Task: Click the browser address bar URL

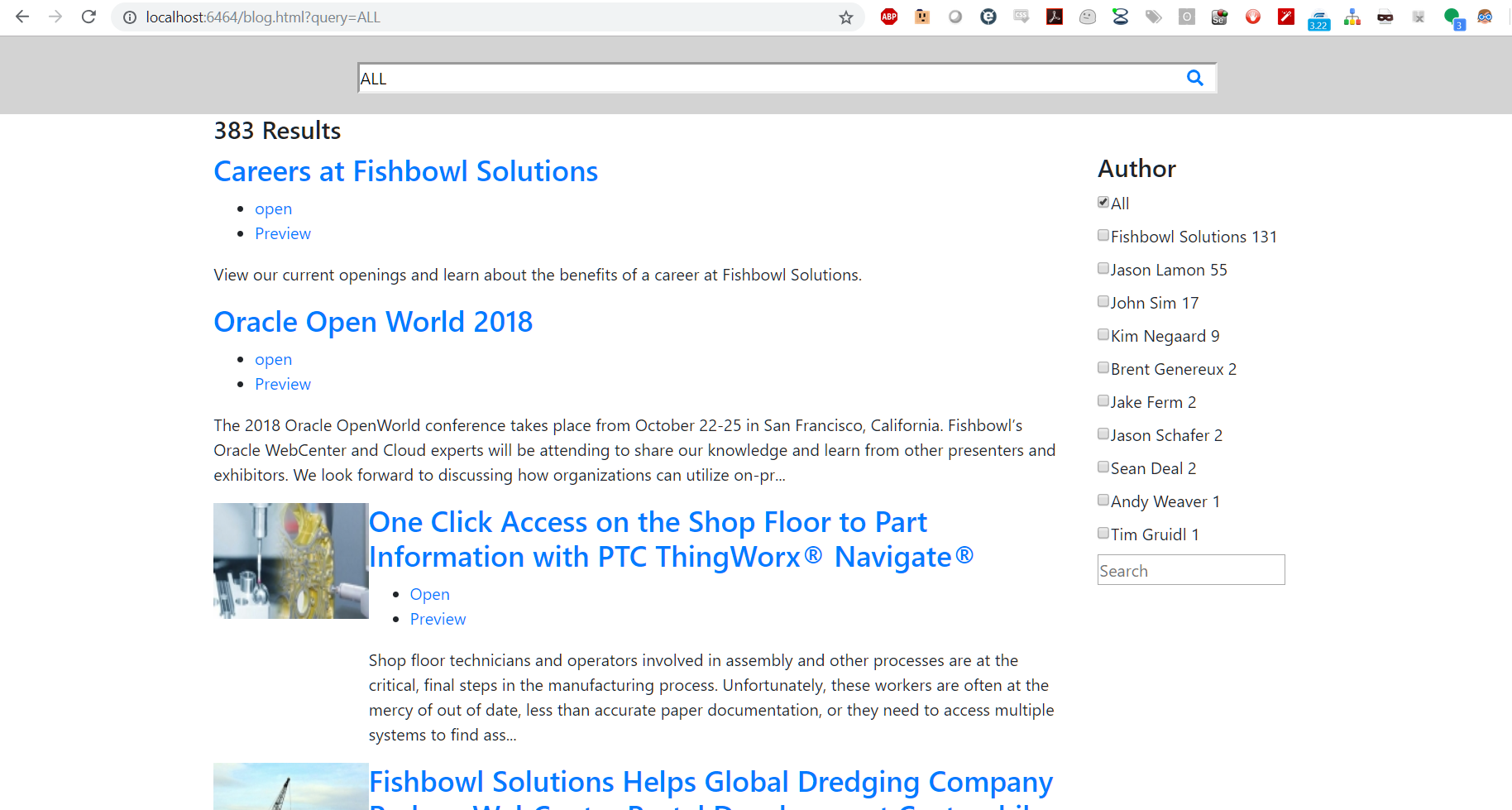Action: (x=263, y=17)
